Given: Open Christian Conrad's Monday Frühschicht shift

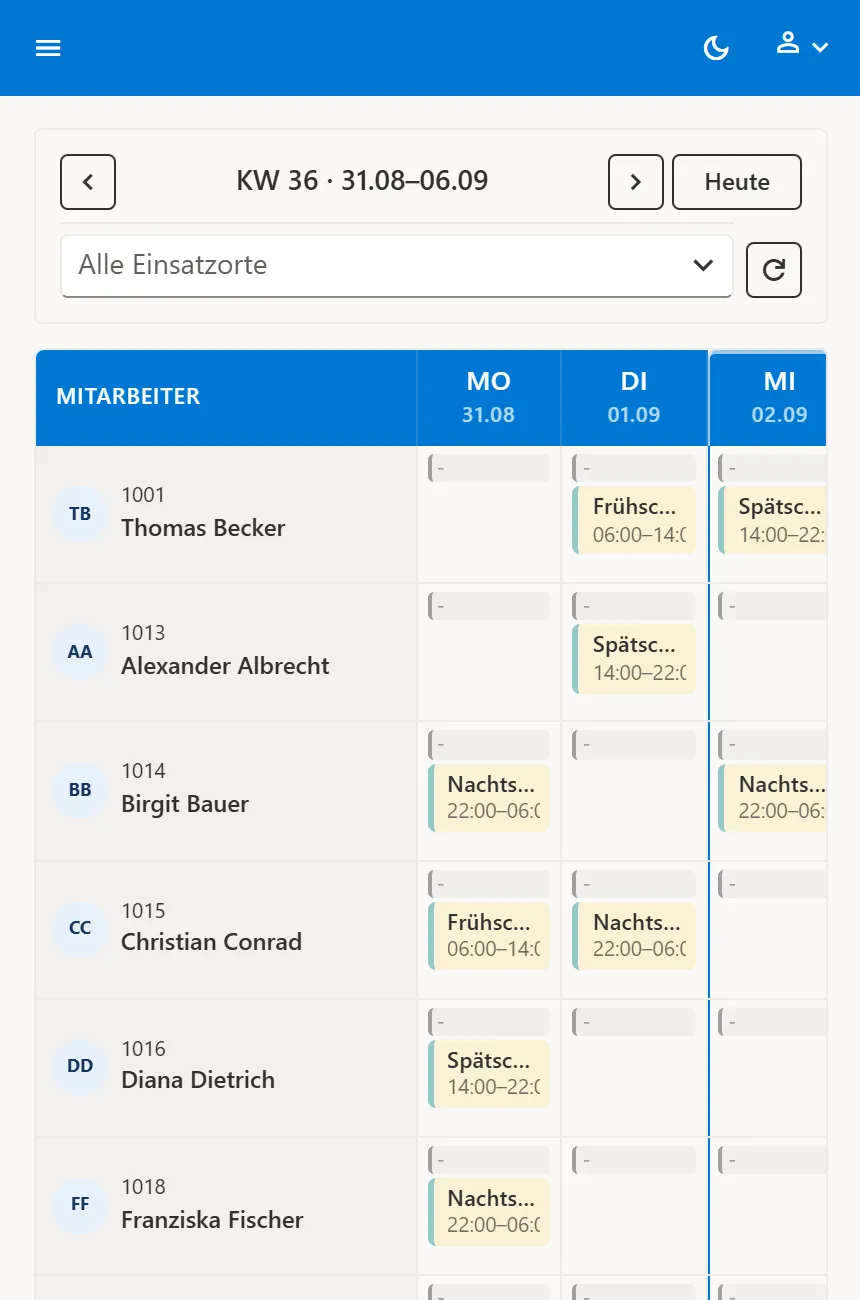Looking at the screenshot, I should point(489,936).
